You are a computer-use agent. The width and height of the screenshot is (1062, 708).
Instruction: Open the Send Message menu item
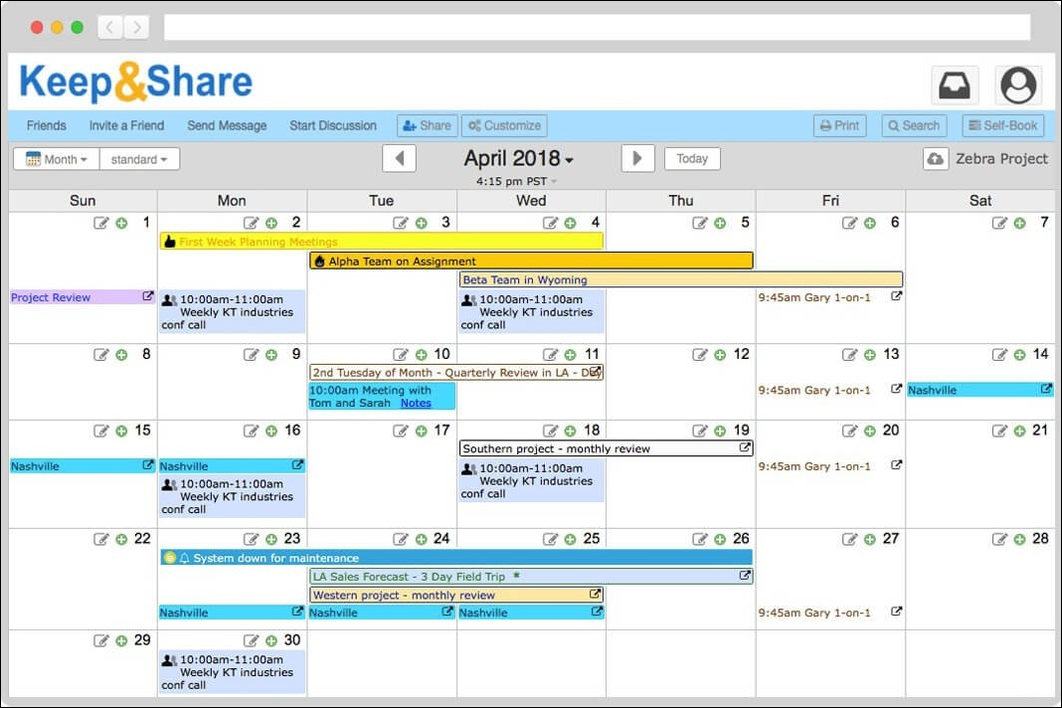pyautogui.click(x=225, y=125)
